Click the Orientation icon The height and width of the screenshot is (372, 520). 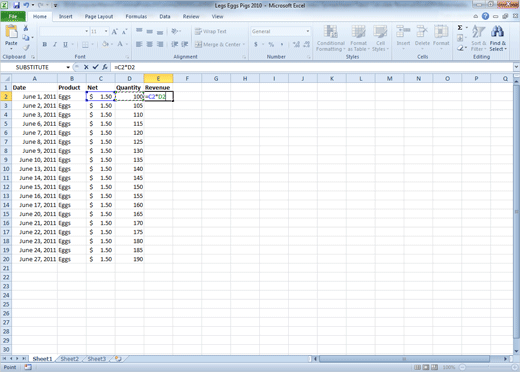coord(175,31)
